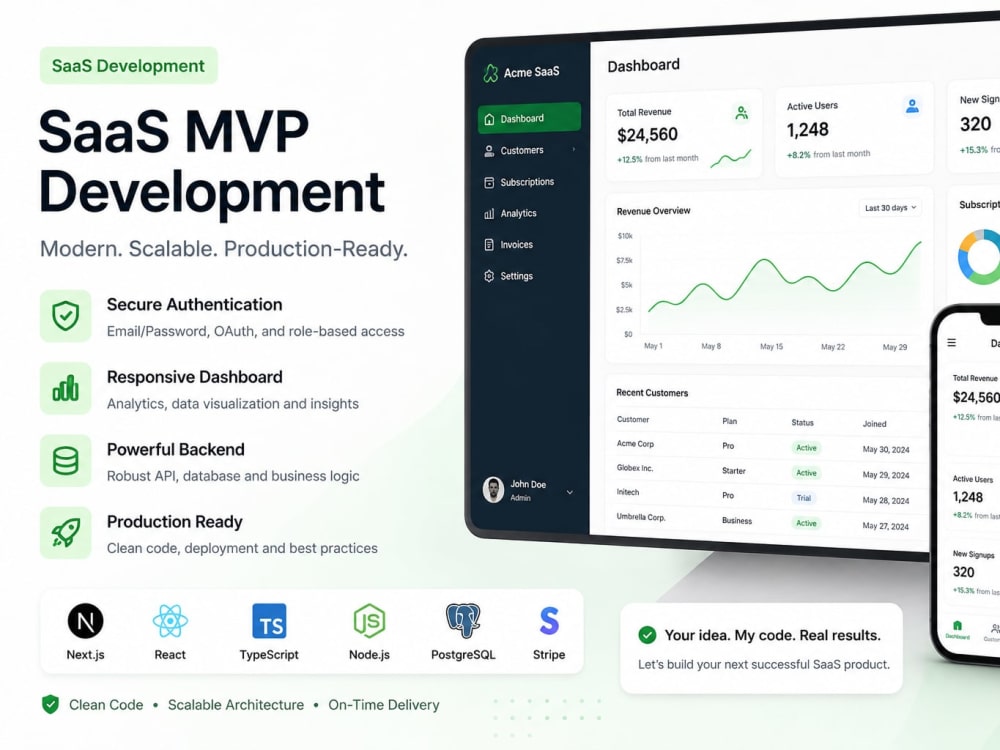Click the Acme SaaS logo icon

(490, 73)
